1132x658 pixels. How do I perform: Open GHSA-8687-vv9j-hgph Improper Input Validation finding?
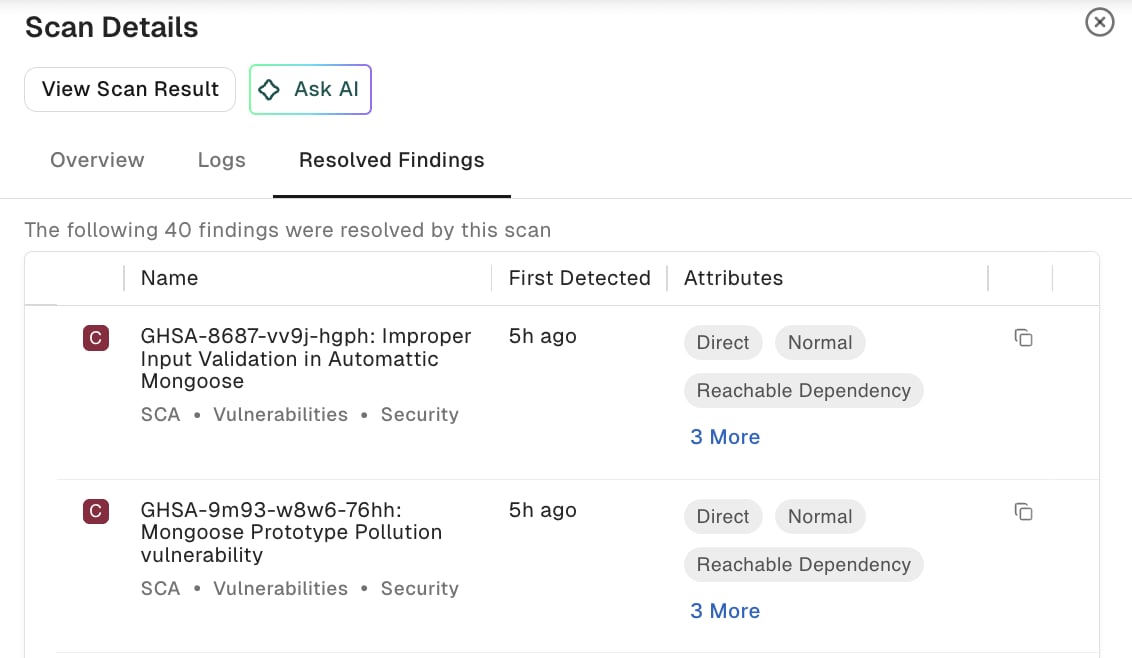click(306, 359)
